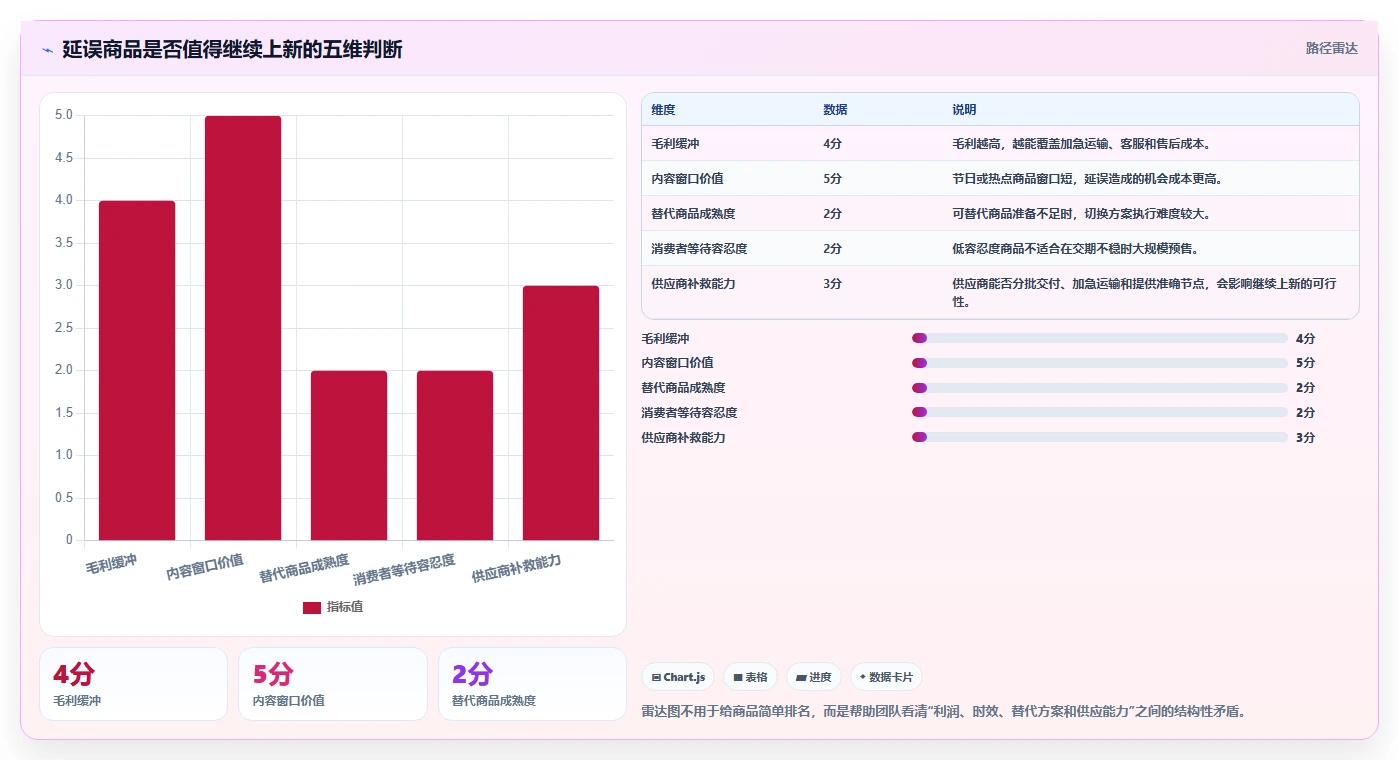Click the 毛利缓冲 progress row label

click(665, 338)
